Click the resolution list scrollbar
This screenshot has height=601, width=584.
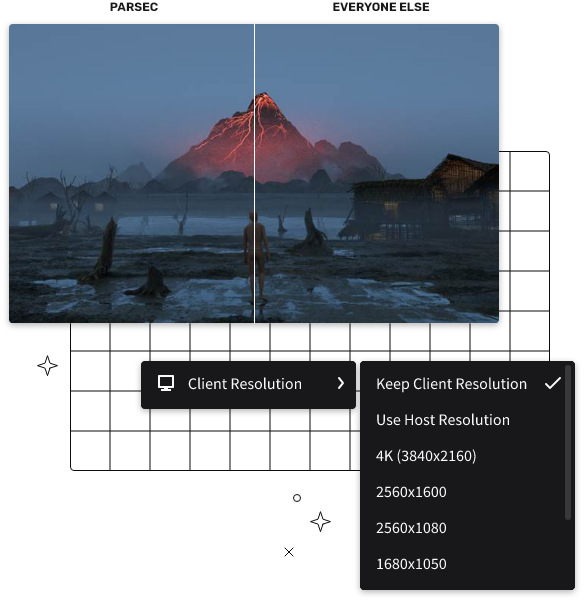click(x=568, y=443)
